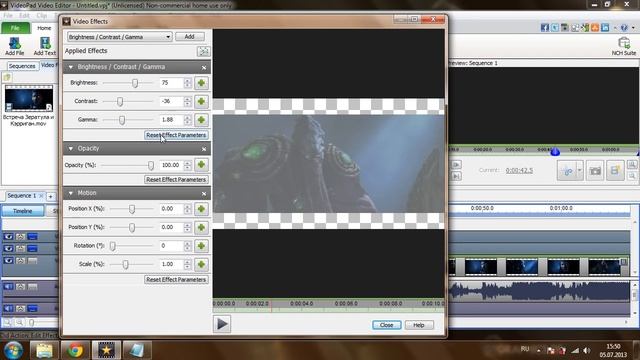Play the effect preview
This screenshot has width=640, height=360.
(222, 324)
